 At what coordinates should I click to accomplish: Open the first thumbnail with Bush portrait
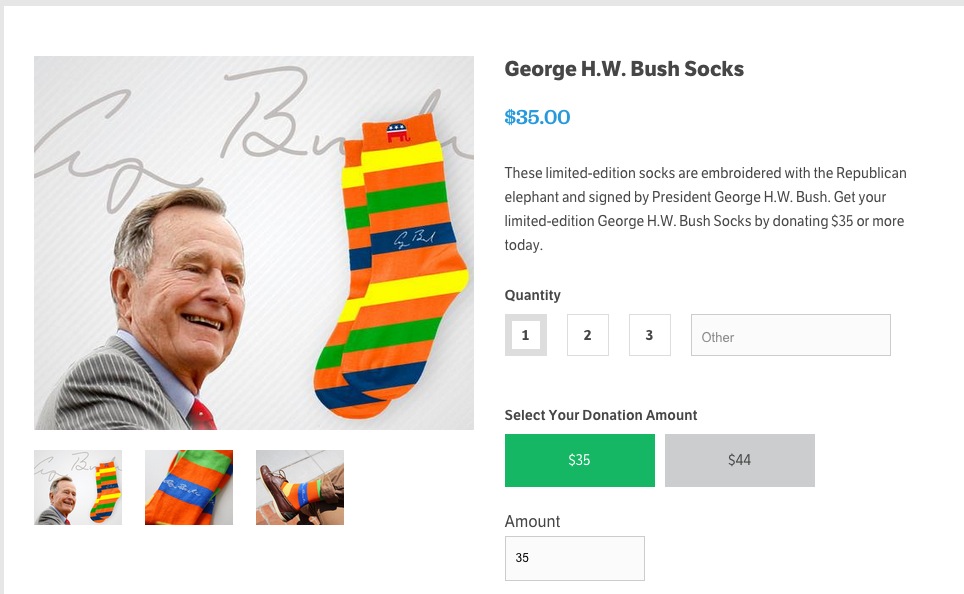(x=78, y=487)
